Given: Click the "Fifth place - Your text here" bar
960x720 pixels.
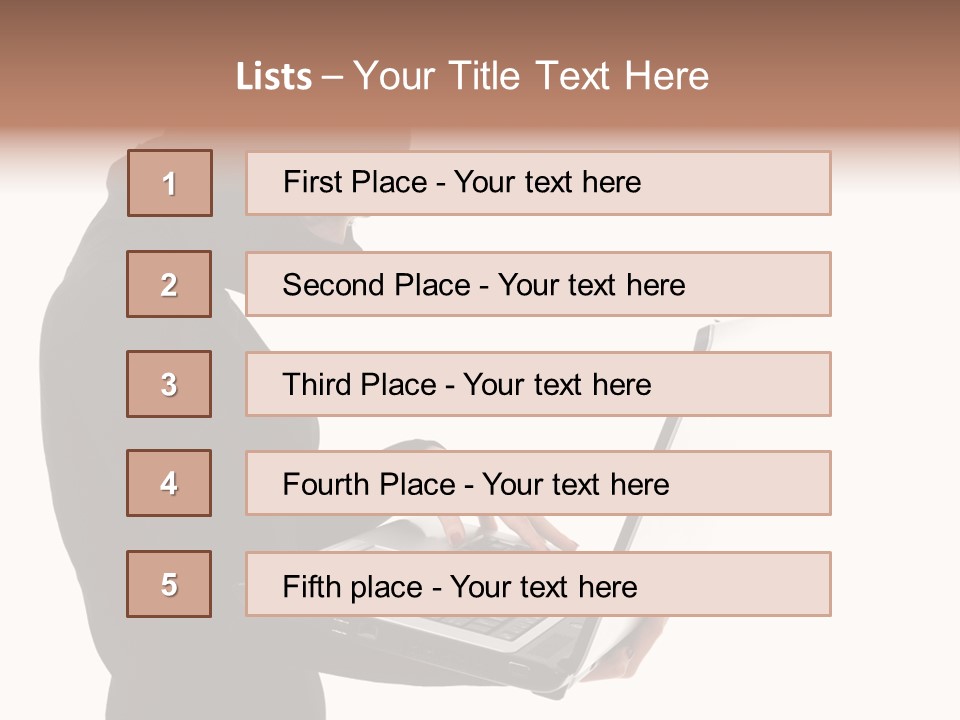Looking at the screenshot, I should (x=538, y=584).
